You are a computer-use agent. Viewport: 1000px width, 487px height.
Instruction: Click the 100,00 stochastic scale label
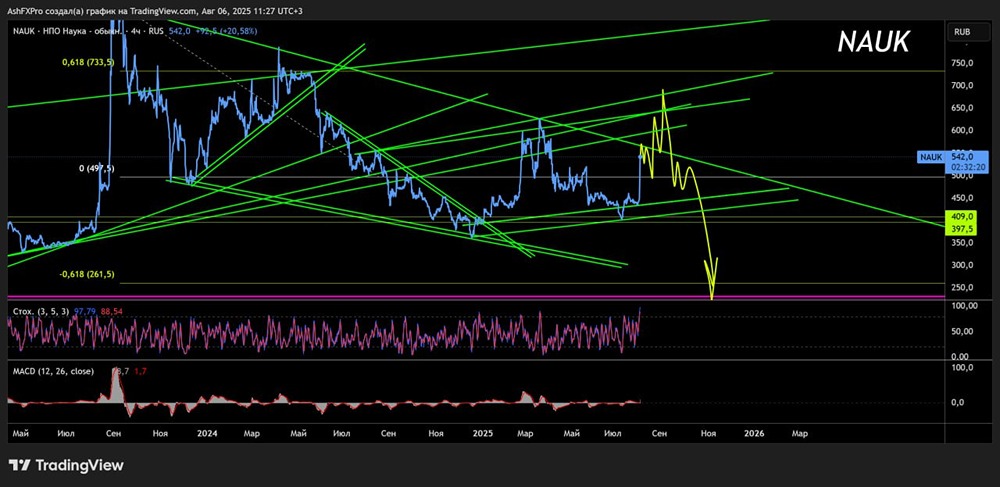click(964, 307)
